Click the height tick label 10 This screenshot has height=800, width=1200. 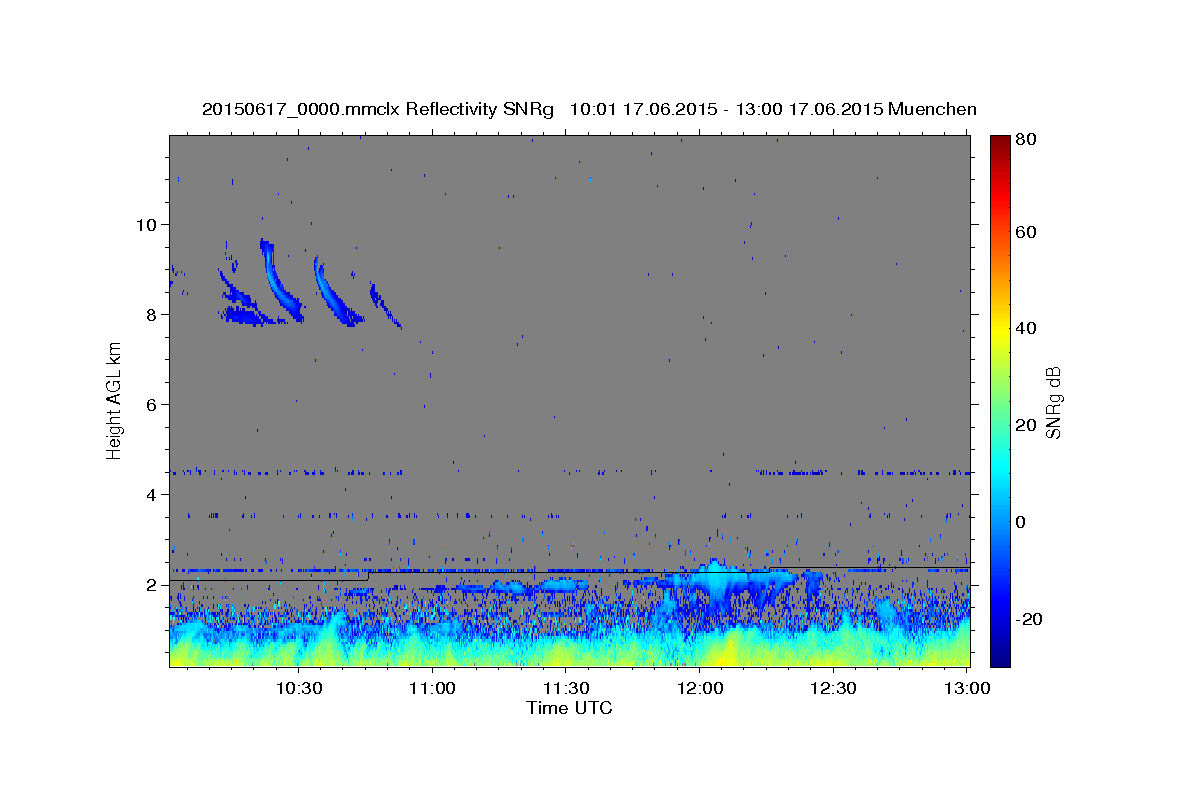(x=145, y=224)
